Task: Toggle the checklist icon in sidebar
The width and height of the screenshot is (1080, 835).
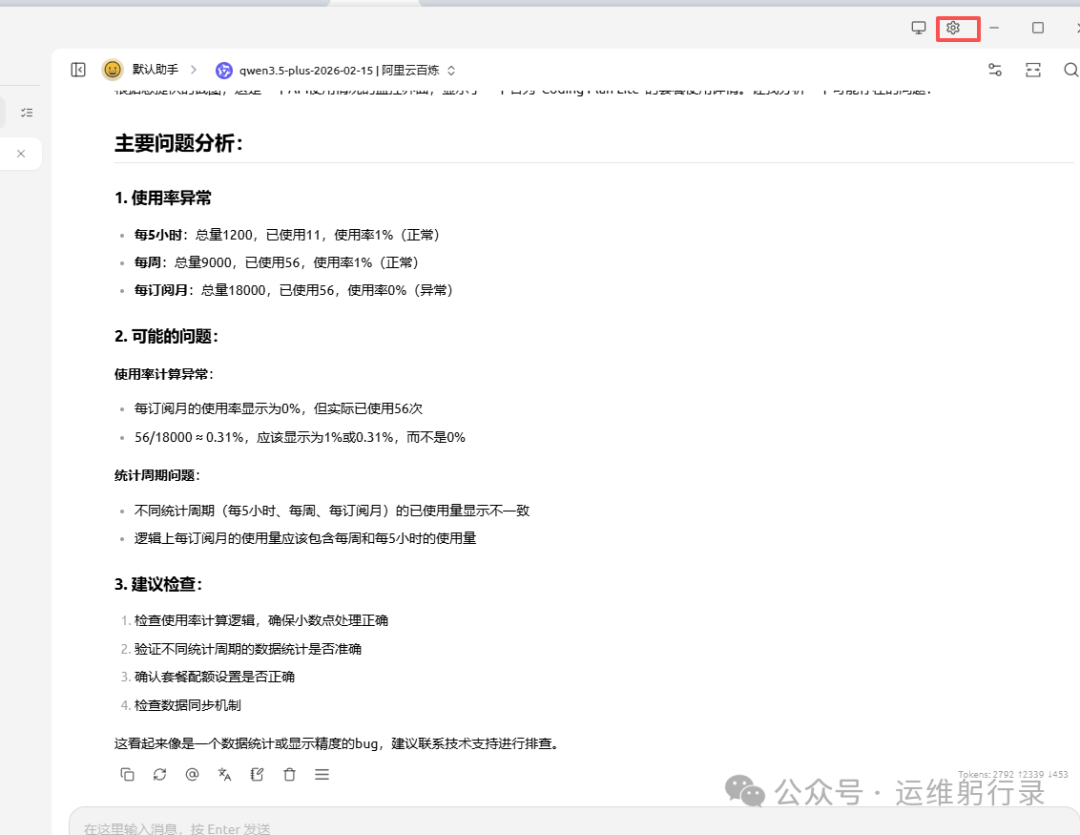Action: [27, 113]
